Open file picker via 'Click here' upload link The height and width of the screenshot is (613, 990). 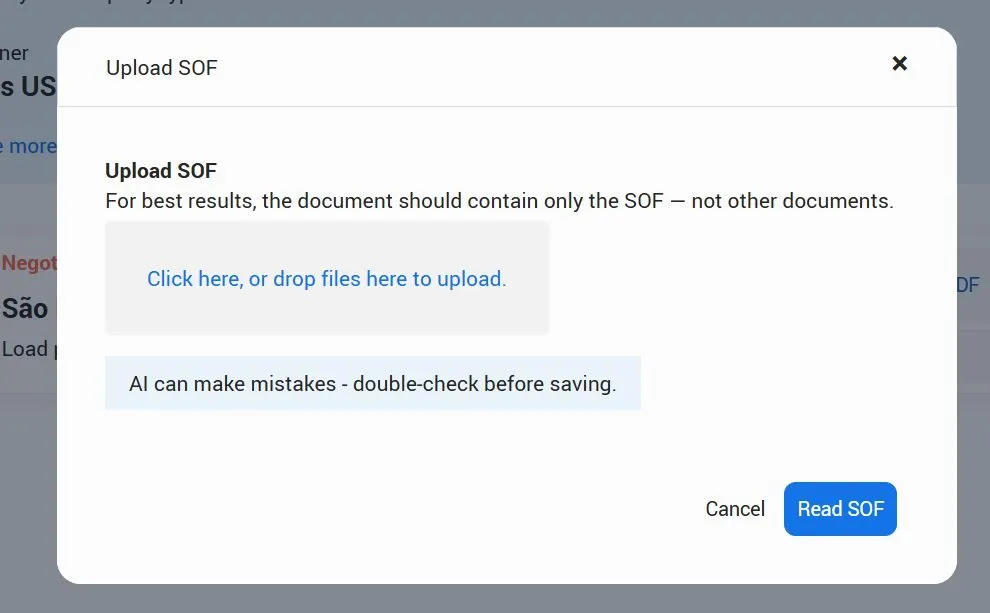click(326, 278)
